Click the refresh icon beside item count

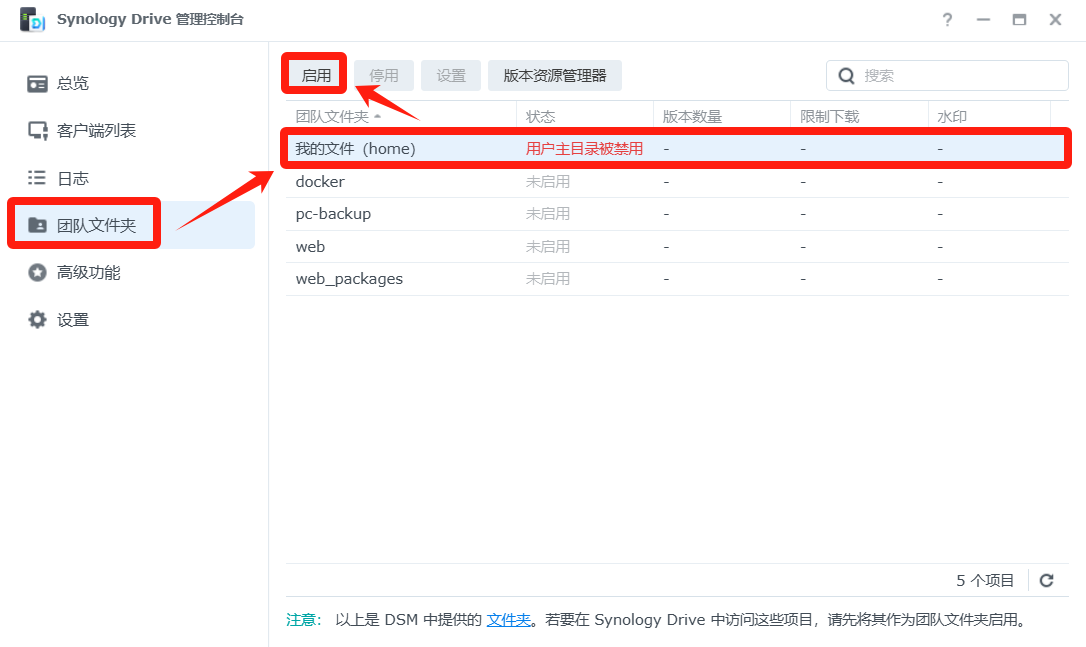coord(1047,580)
